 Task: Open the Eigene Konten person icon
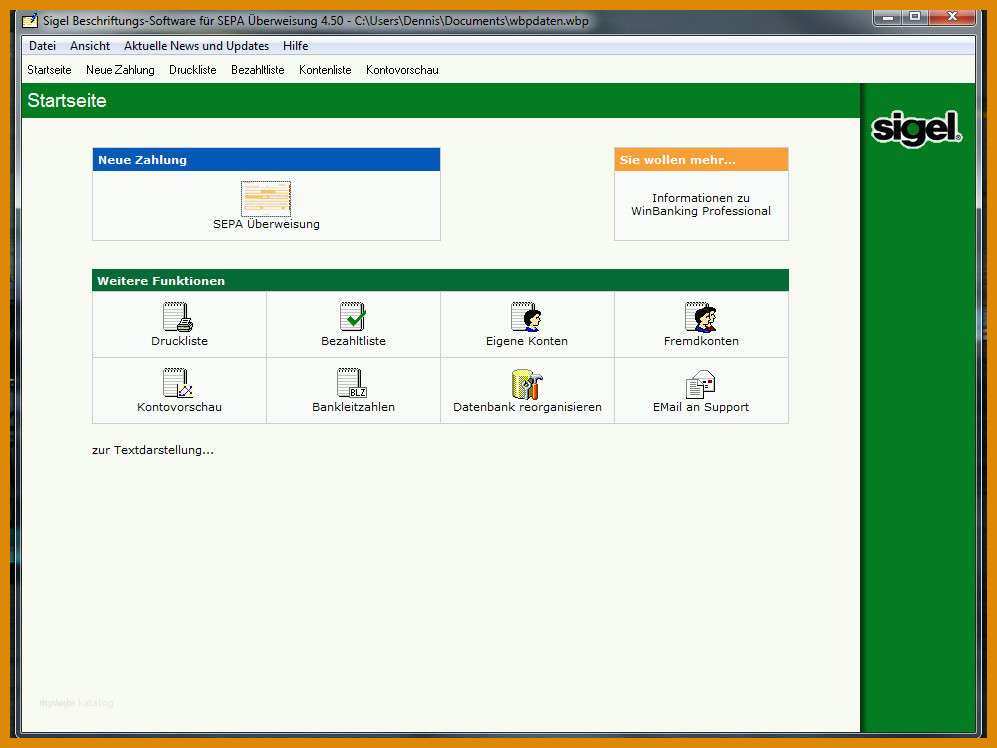pos(526,316)
